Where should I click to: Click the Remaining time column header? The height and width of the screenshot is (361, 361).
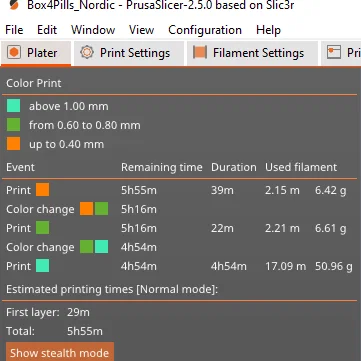[162, 167]
